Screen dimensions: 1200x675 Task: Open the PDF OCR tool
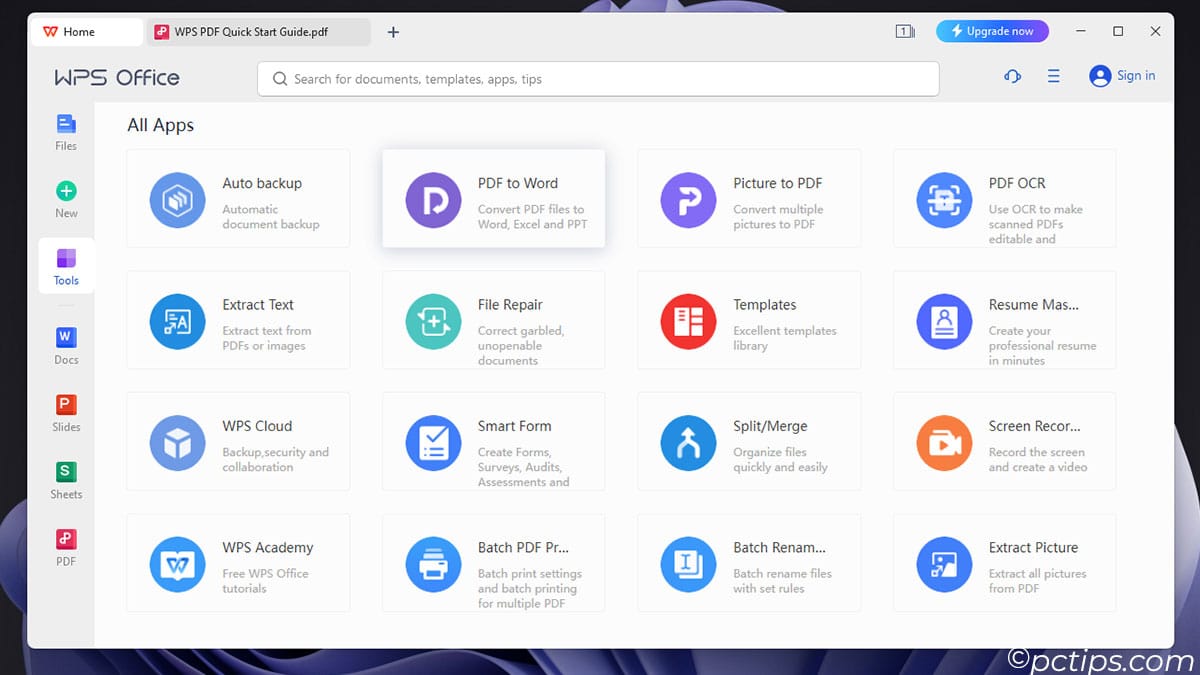coord(1004,197)
